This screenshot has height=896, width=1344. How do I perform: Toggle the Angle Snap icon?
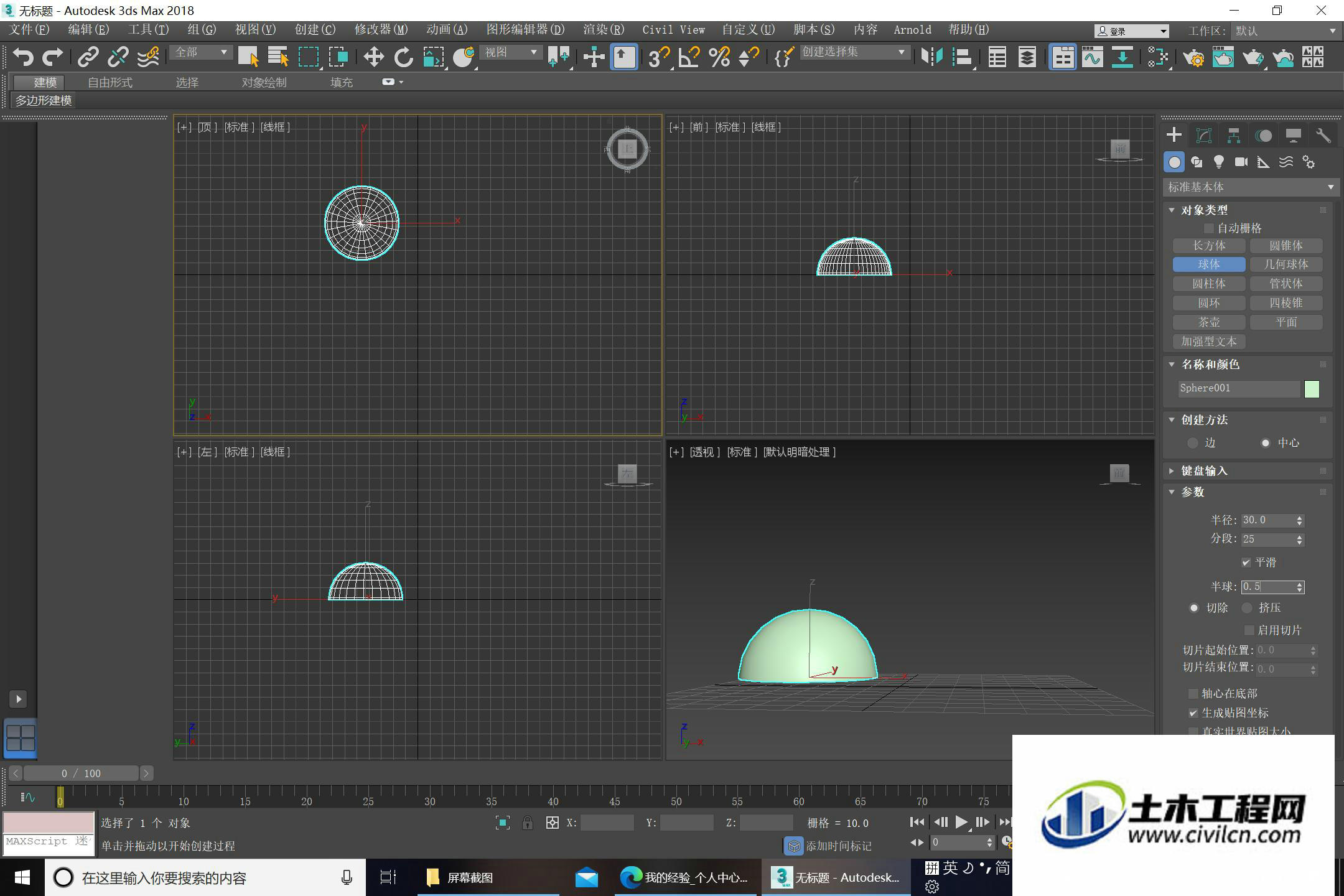(689, 57)
